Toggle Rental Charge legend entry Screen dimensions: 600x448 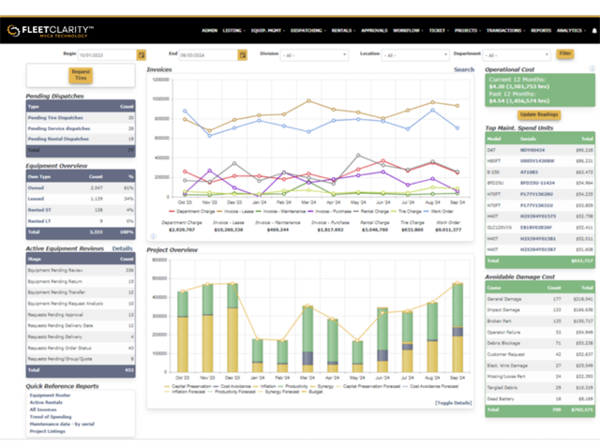(x=371, y=211)
